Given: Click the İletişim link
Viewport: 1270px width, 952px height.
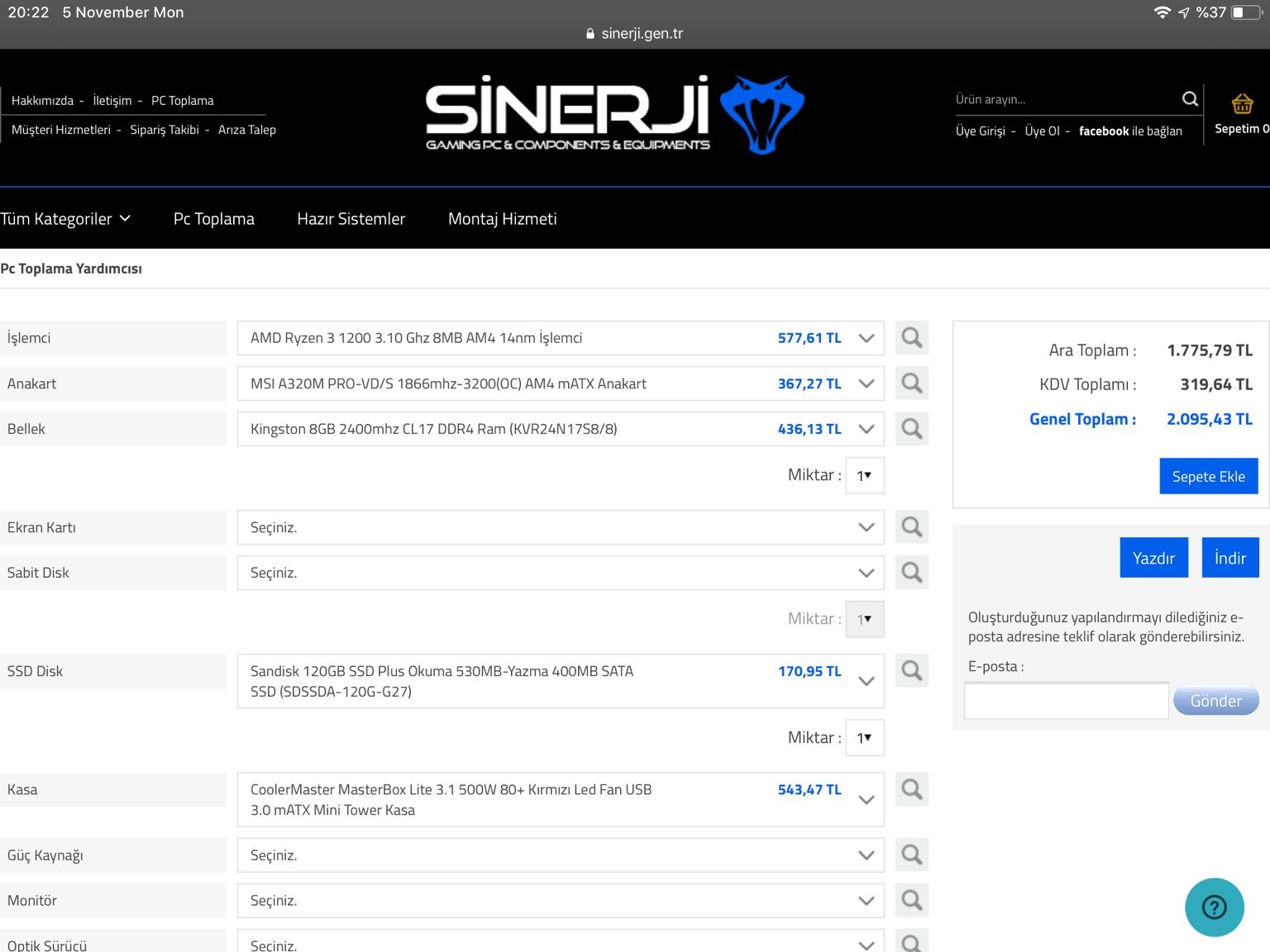Looking at the screenshot, I should pos(112,101).
